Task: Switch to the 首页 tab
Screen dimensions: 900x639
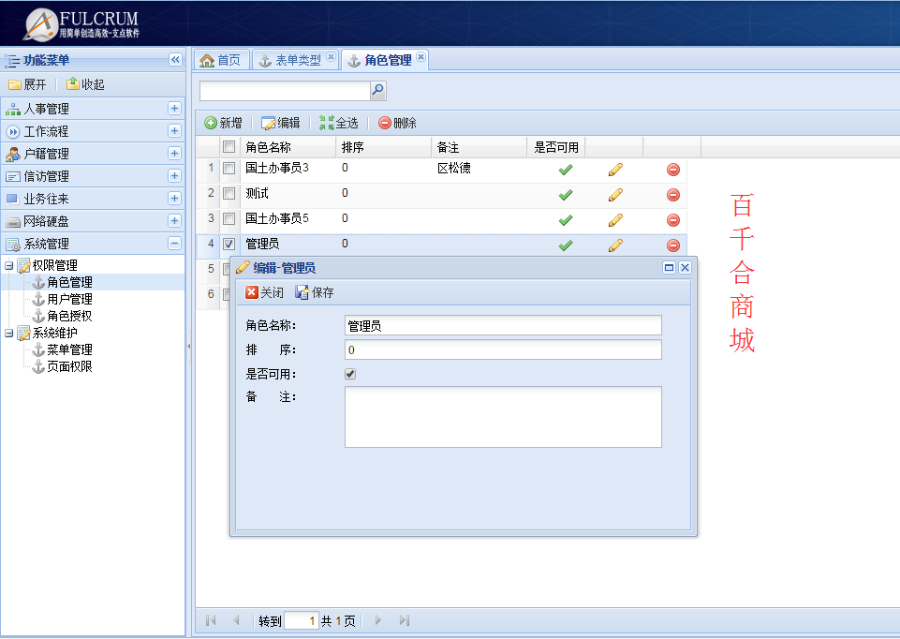Action: (221, 60)
